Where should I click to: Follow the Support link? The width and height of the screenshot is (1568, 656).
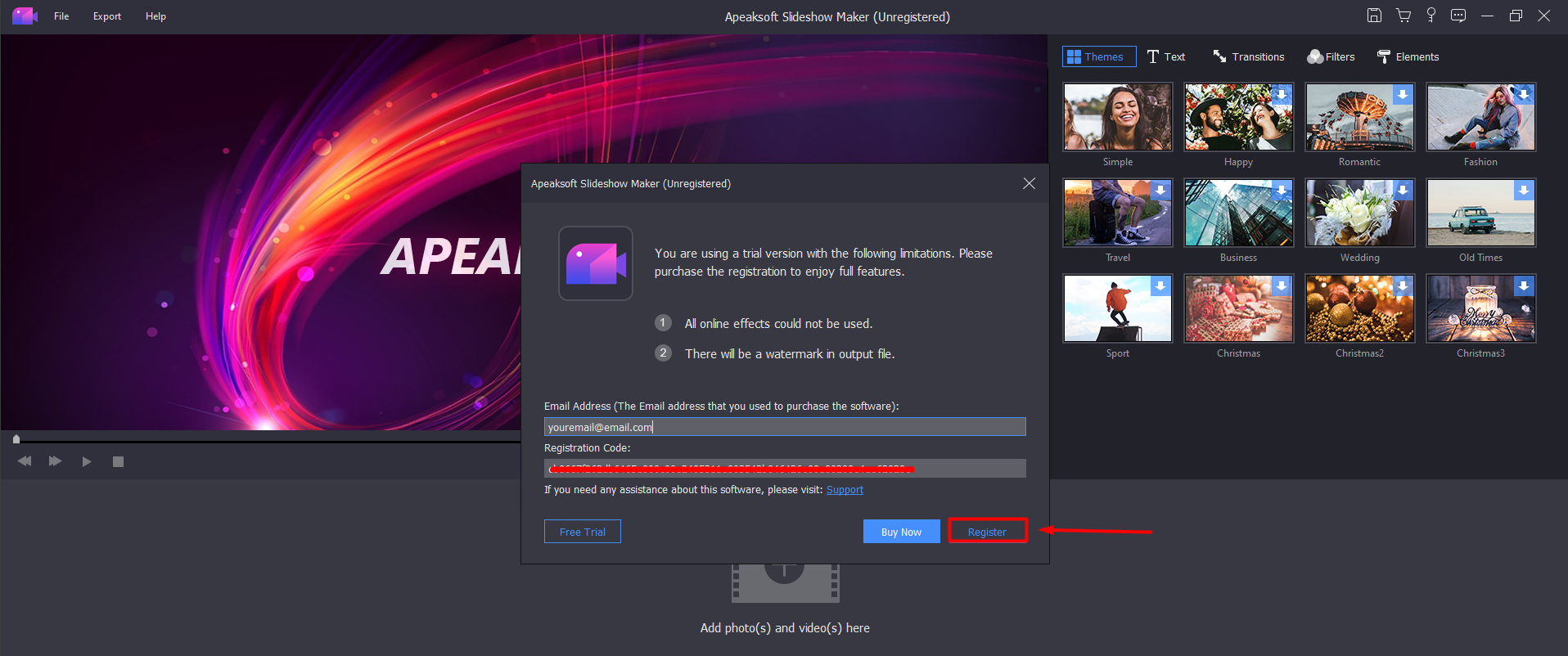point(845,489)
